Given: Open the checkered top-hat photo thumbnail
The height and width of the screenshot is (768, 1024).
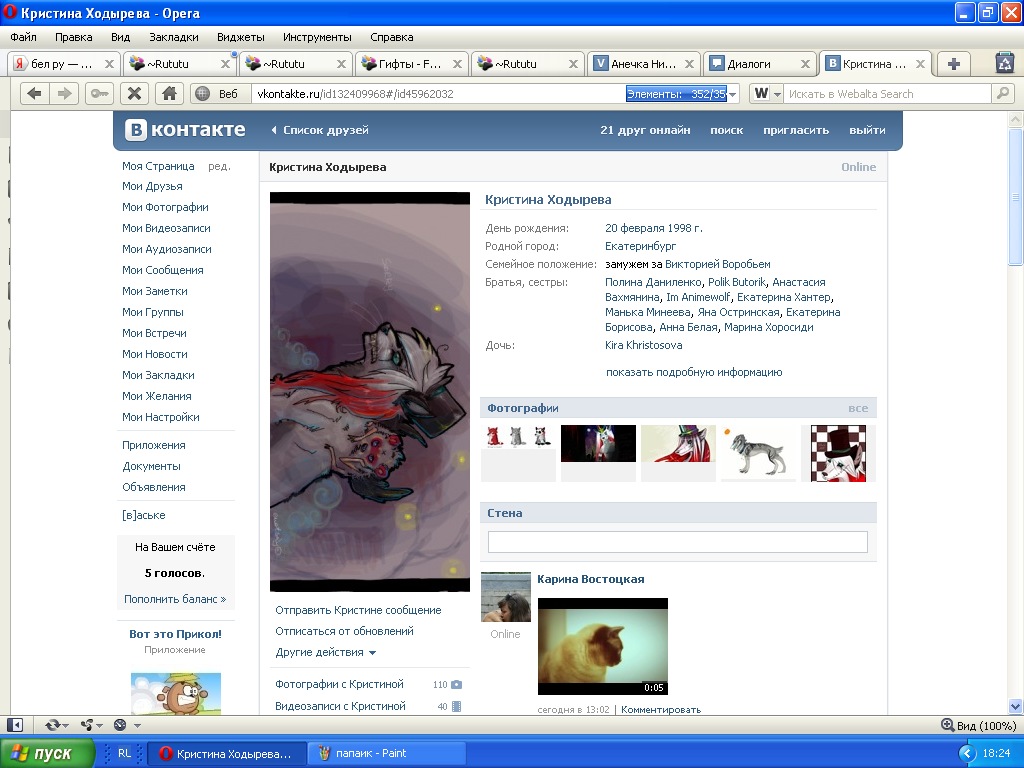Looking at the screenshot, I should click(x=839, y=453).
